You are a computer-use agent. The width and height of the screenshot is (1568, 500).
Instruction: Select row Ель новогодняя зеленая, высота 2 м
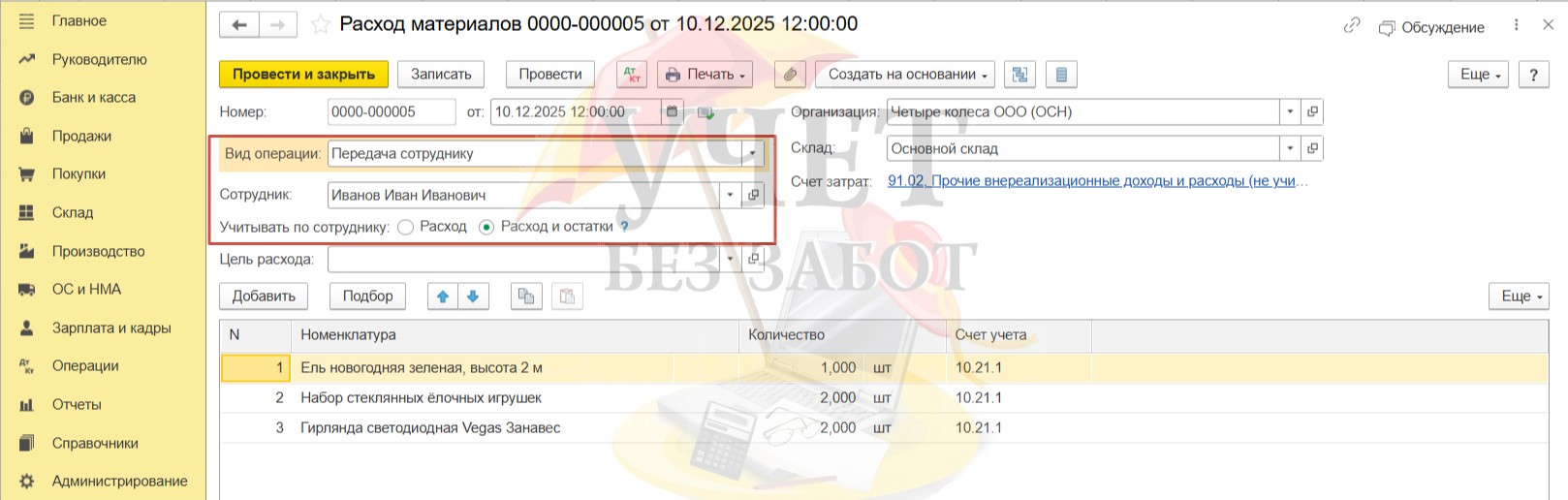click(x=884, y=368)
